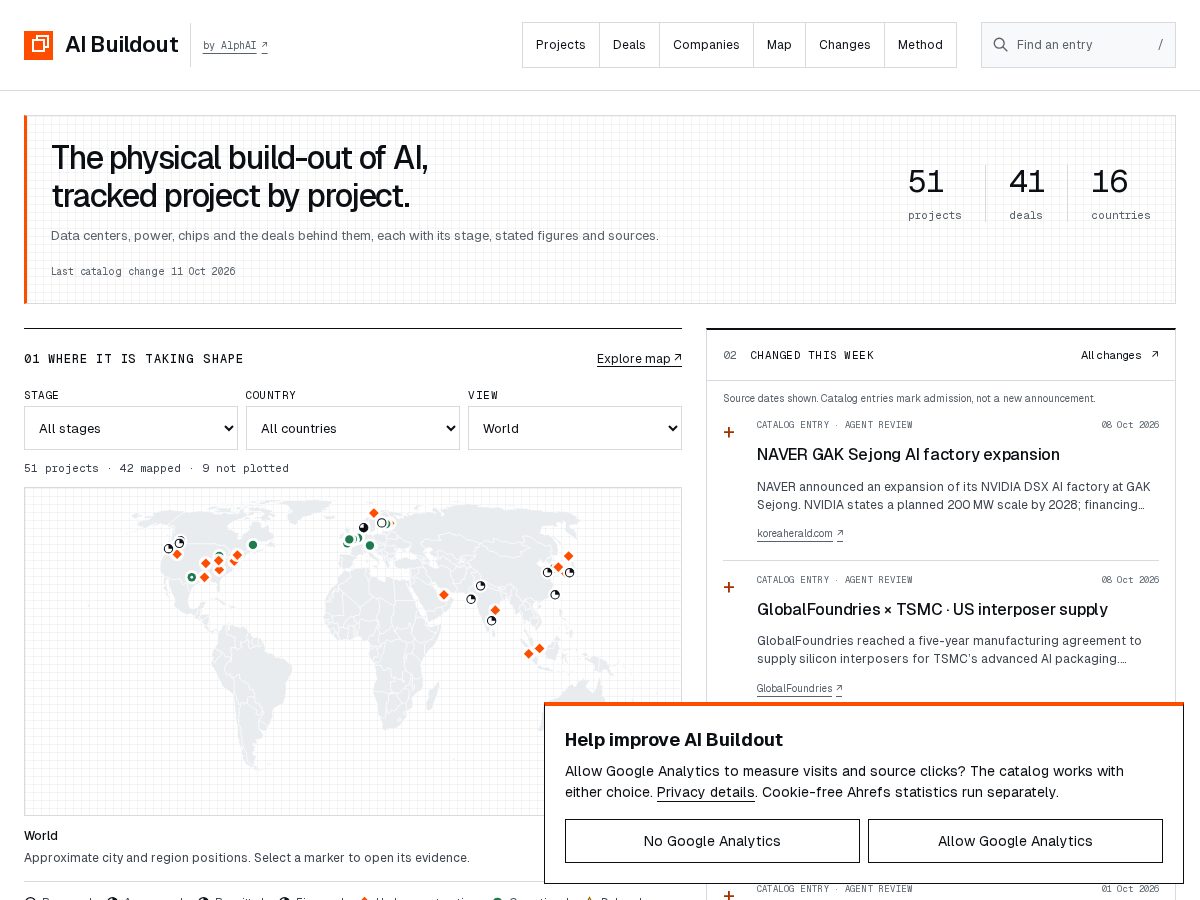Click the '51 projects' header statistic
This screenshot has height=900, width=1200.
tap(934, 194)
